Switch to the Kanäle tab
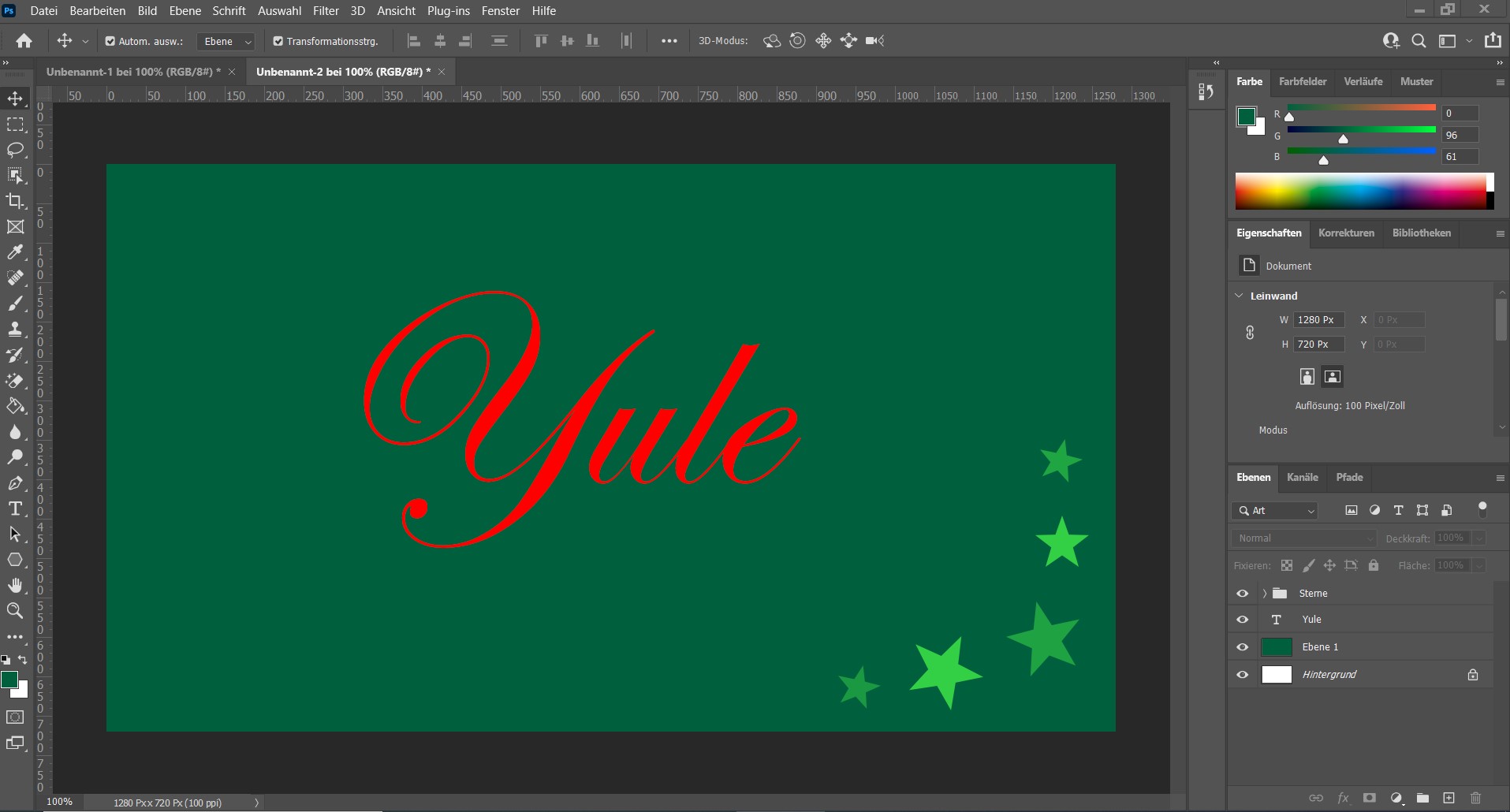 [x=1303, y=477]
